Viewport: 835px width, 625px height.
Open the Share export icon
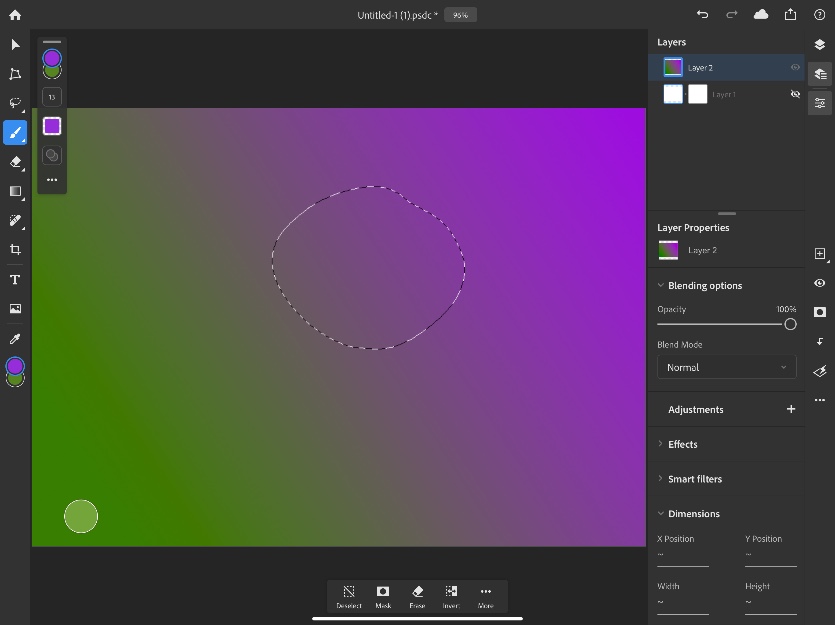tap(790, 14)
